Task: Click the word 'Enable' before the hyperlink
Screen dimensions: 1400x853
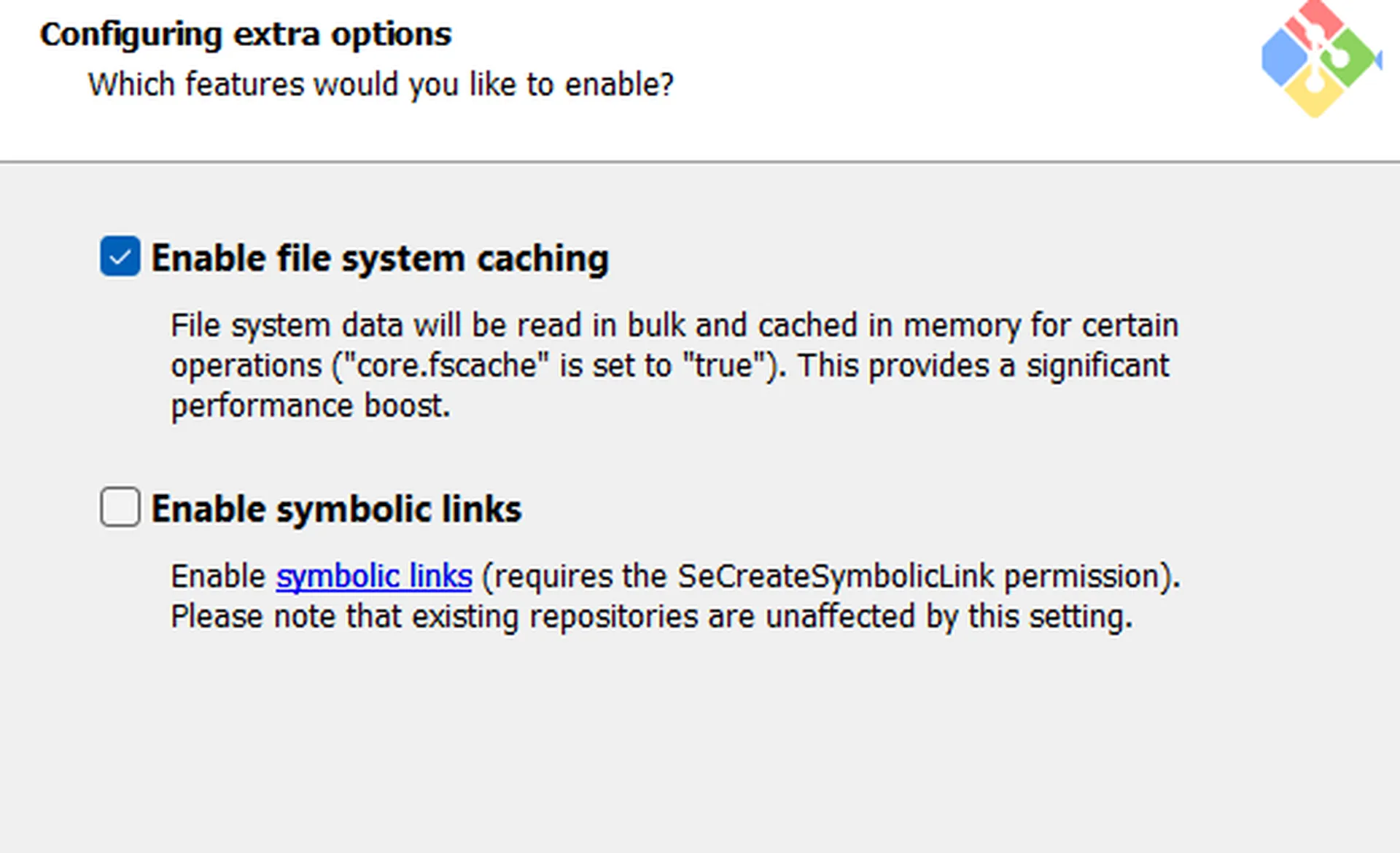Action: (218, 577)
